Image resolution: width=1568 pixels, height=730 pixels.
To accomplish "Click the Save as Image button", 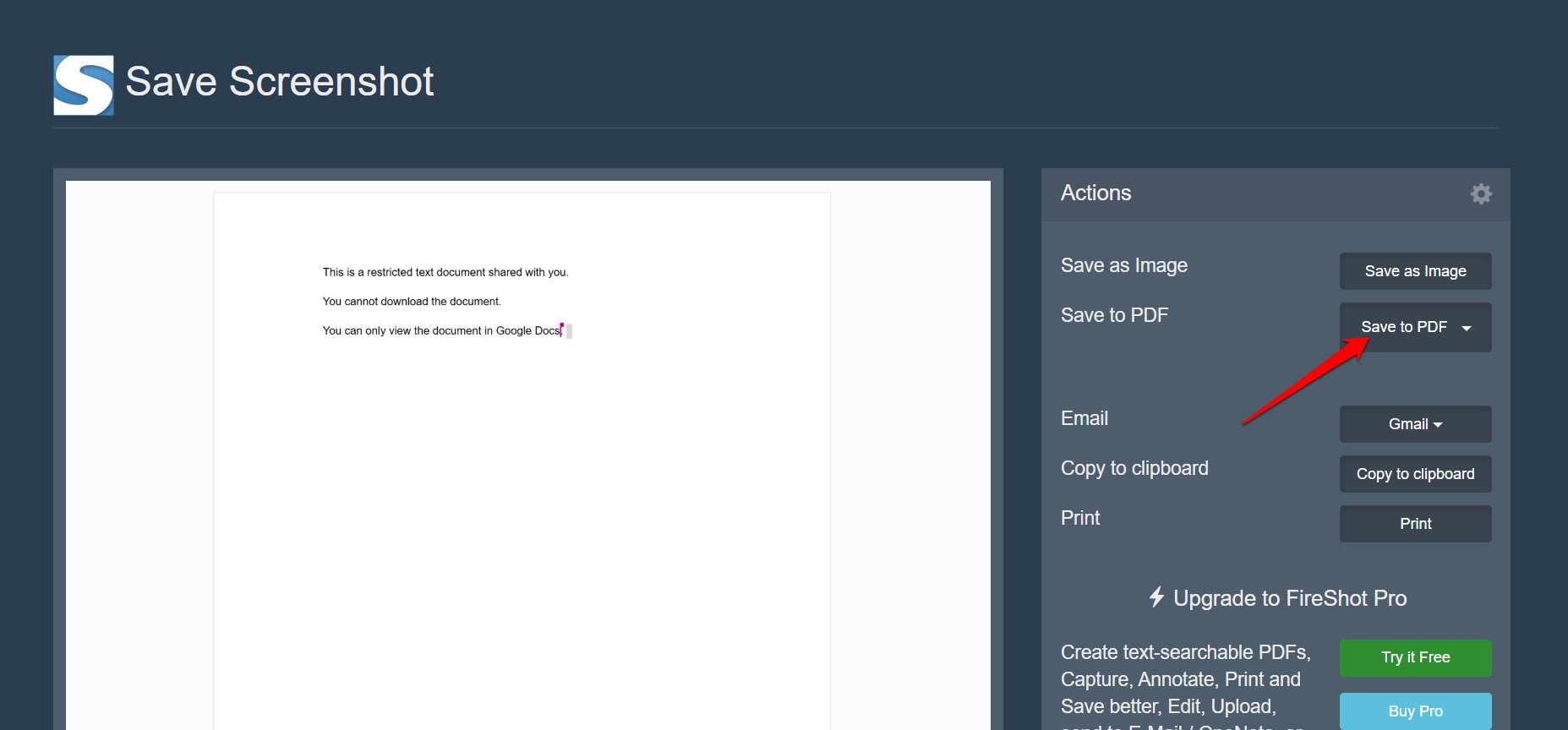I will tap(1415, 271).
